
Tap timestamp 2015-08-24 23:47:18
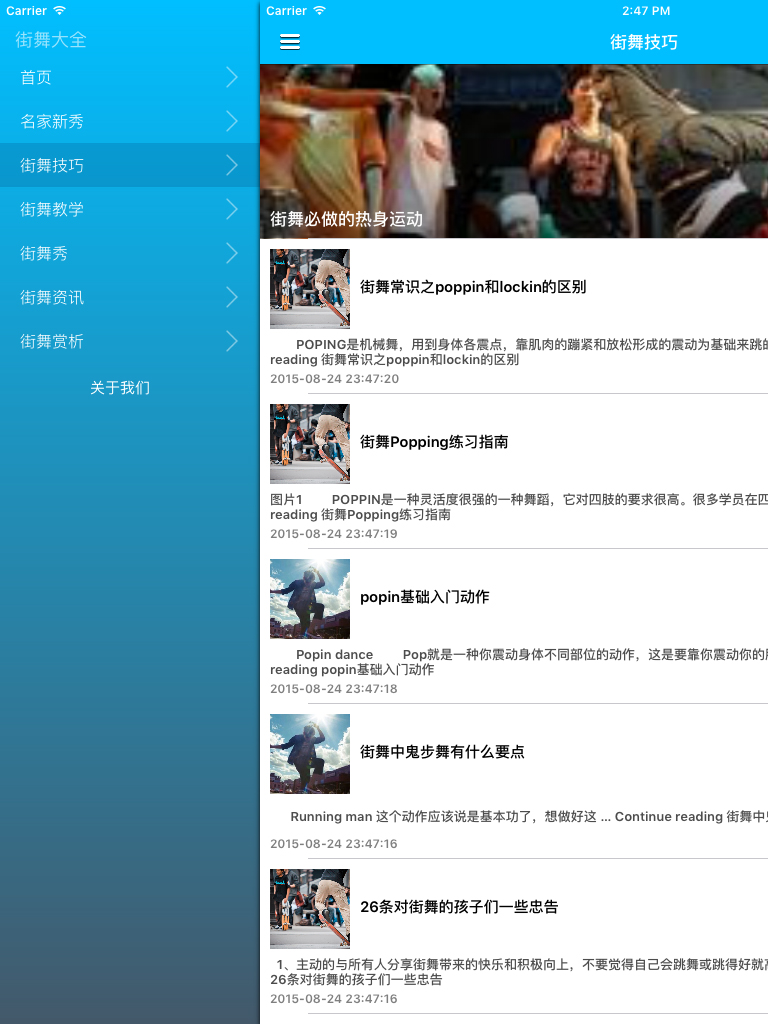pos(334,688)
